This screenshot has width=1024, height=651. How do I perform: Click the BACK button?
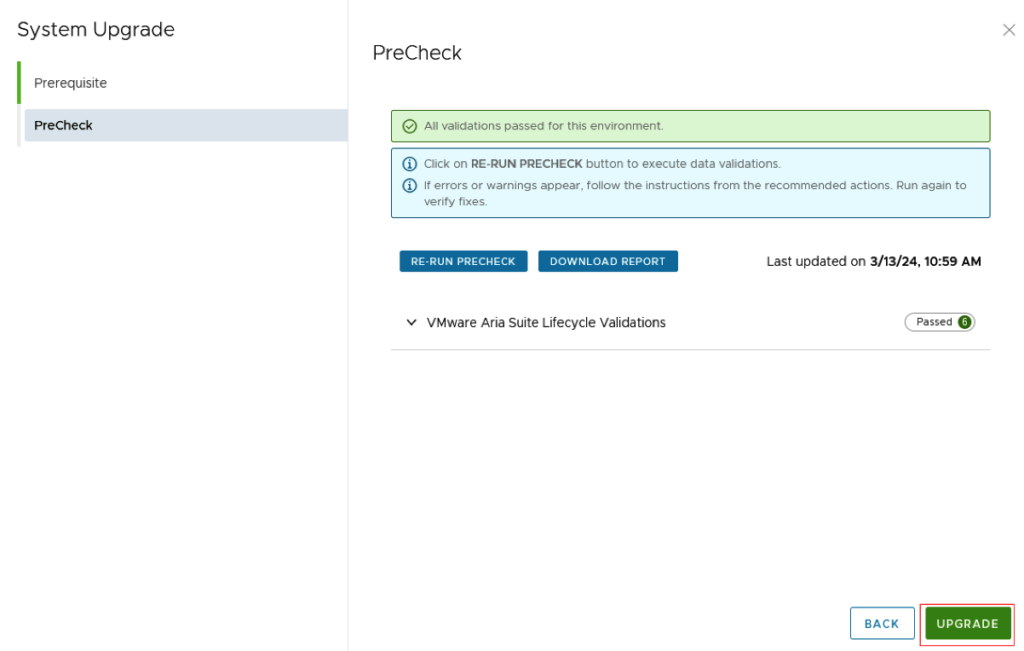881,623
